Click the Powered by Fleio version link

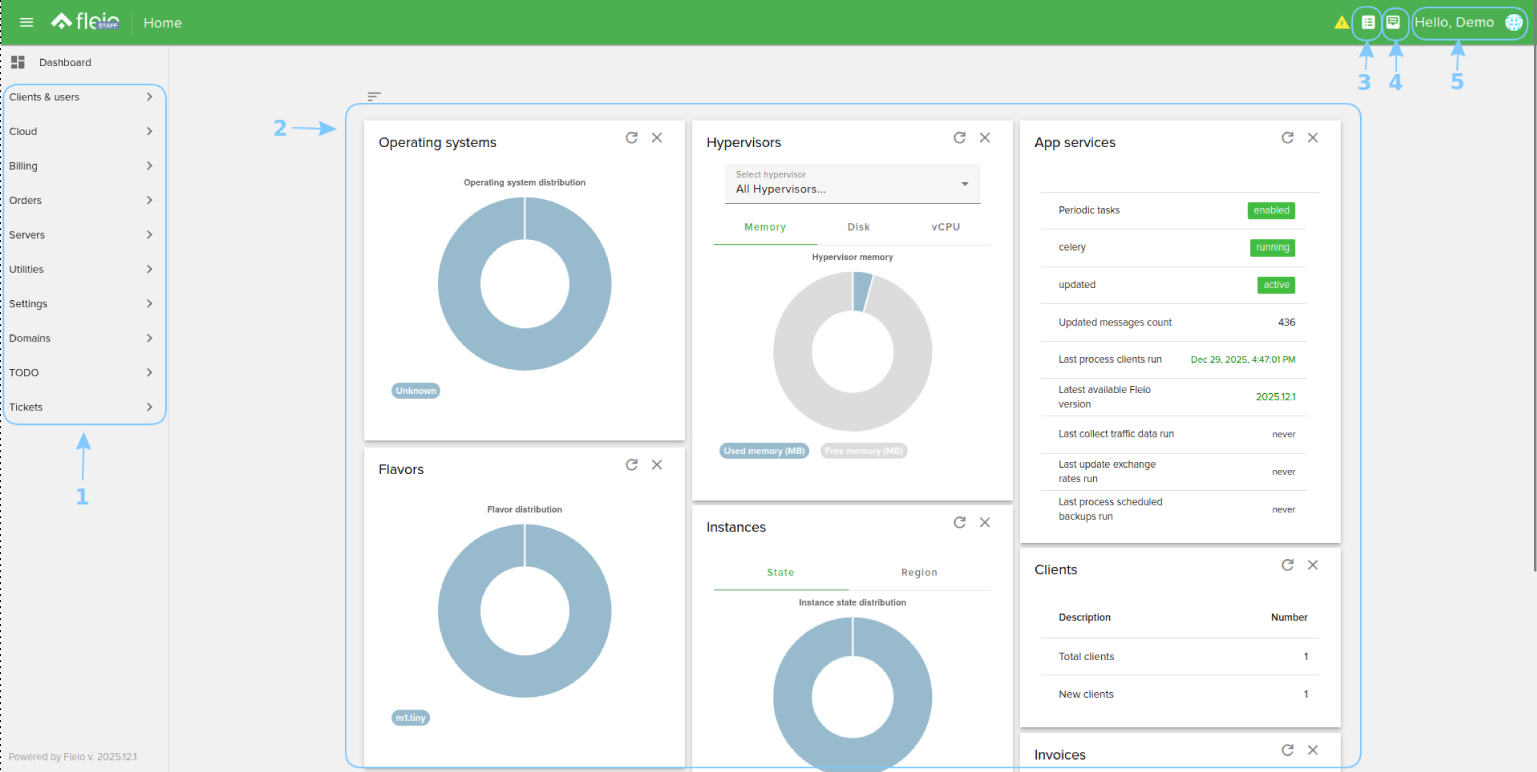71,757
